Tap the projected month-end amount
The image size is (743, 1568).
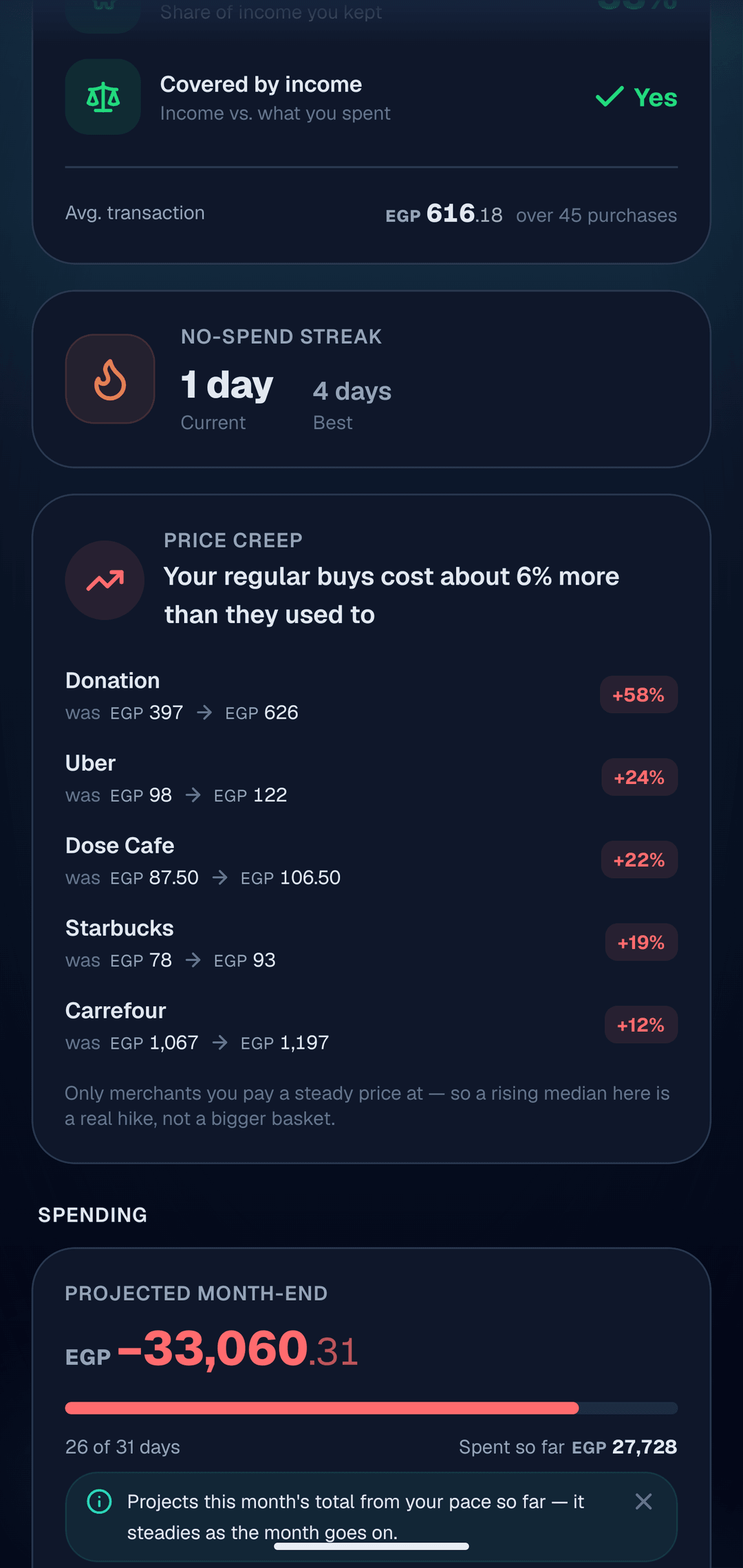tap(213, 1349)
